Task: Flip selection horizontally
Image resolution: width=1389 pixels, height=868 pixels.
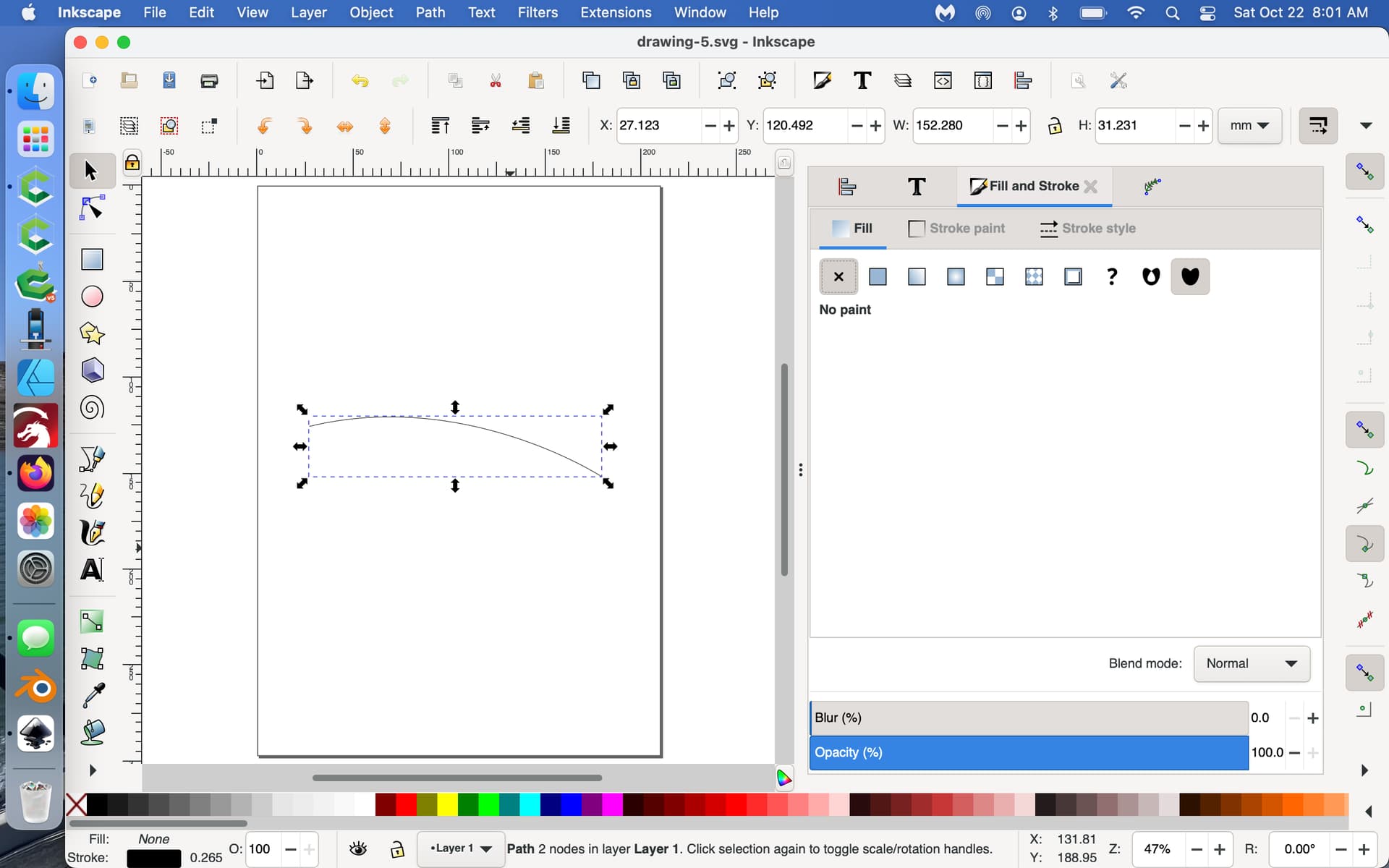Action: (x=345, y=126)
